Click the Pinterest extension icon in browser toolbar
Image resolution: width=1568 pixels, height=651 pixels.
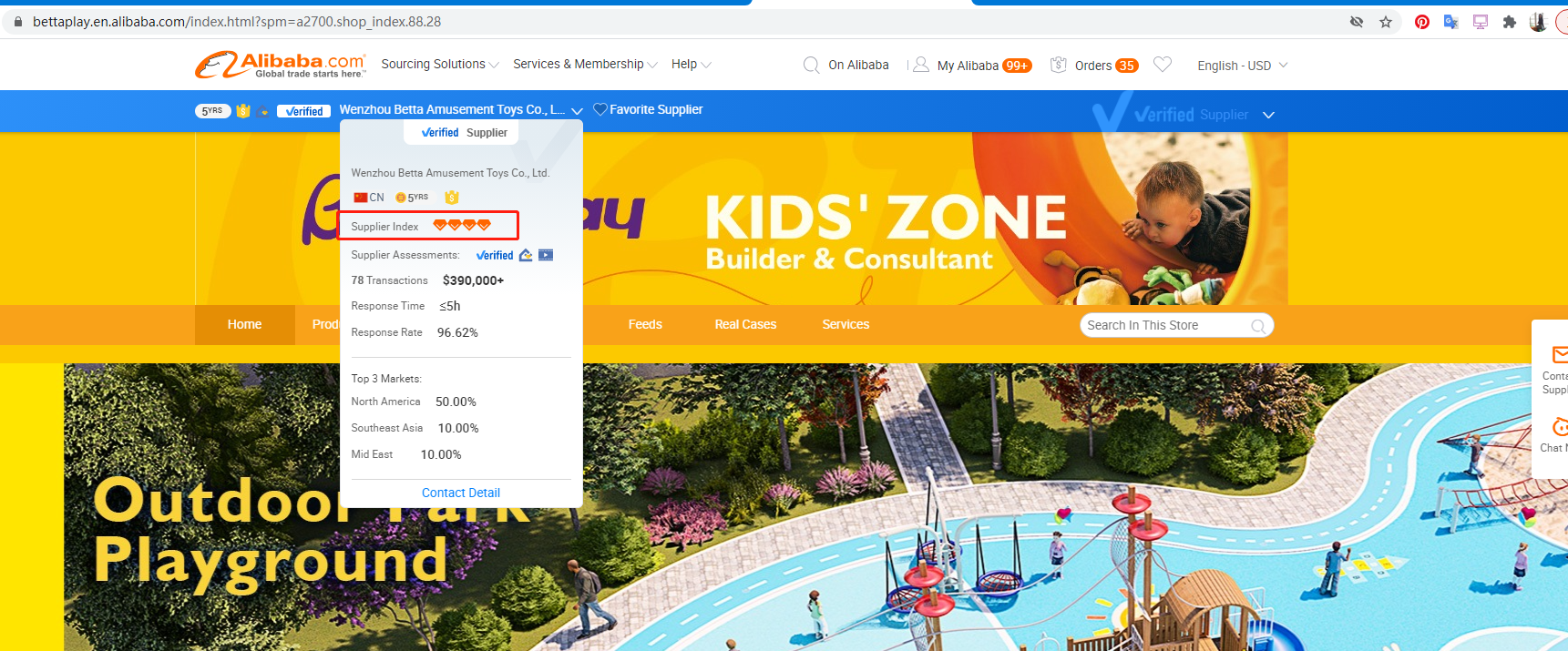(1422, 22)
